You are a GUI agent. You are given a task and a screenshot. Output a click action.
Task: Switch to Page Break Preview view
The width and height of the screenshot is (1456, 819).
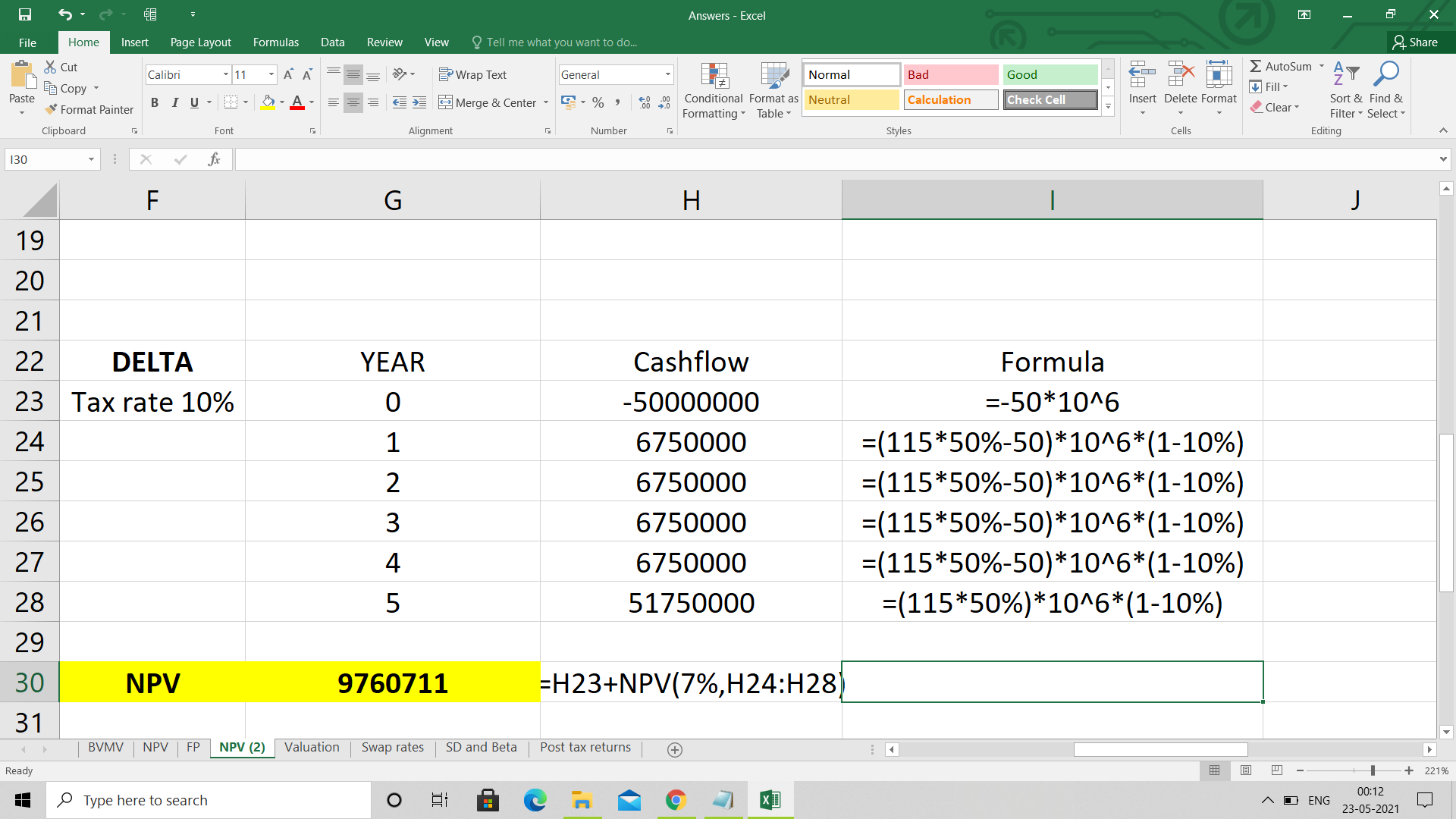(x=1277, y=770)
